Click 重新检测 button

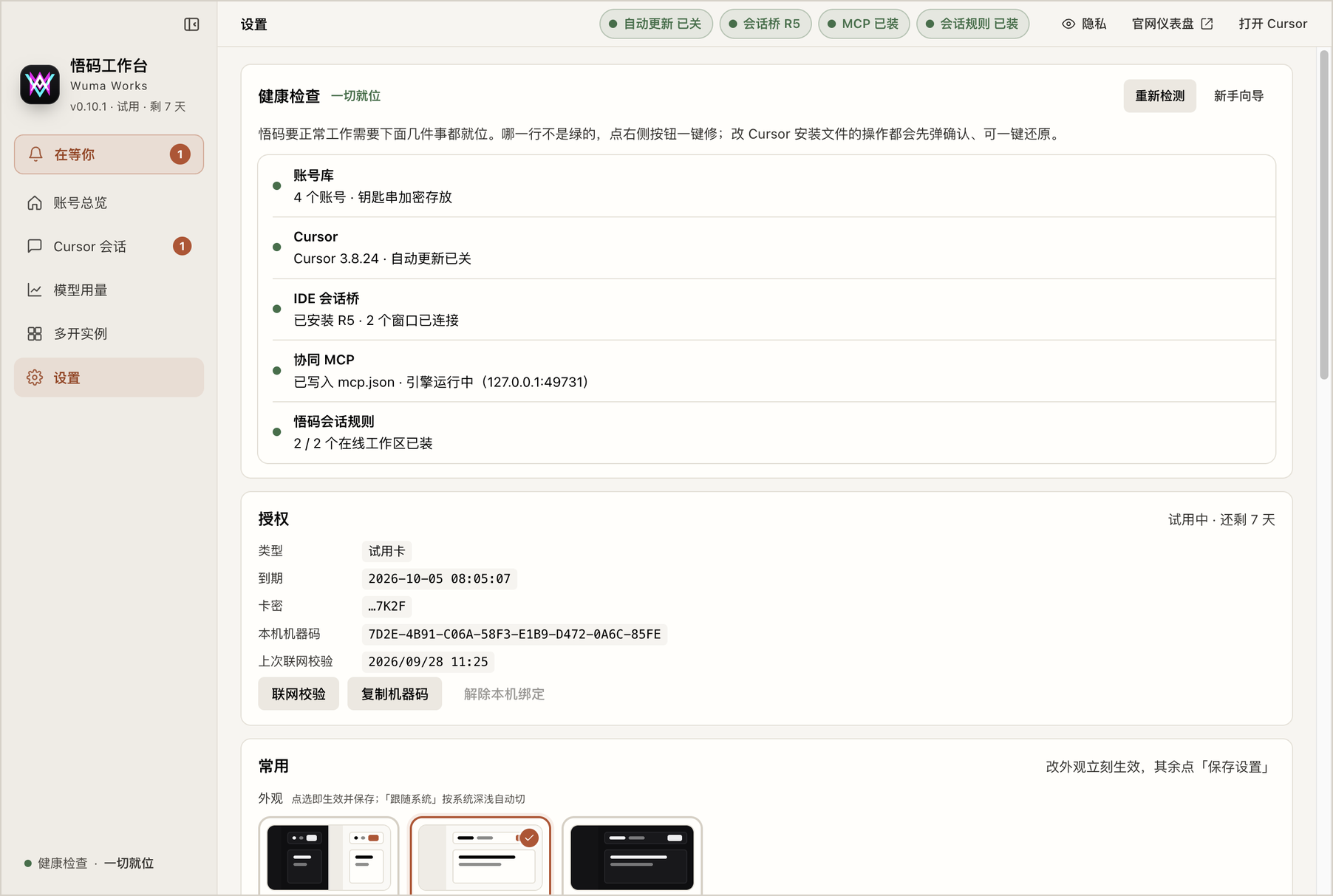(1160, 96)
